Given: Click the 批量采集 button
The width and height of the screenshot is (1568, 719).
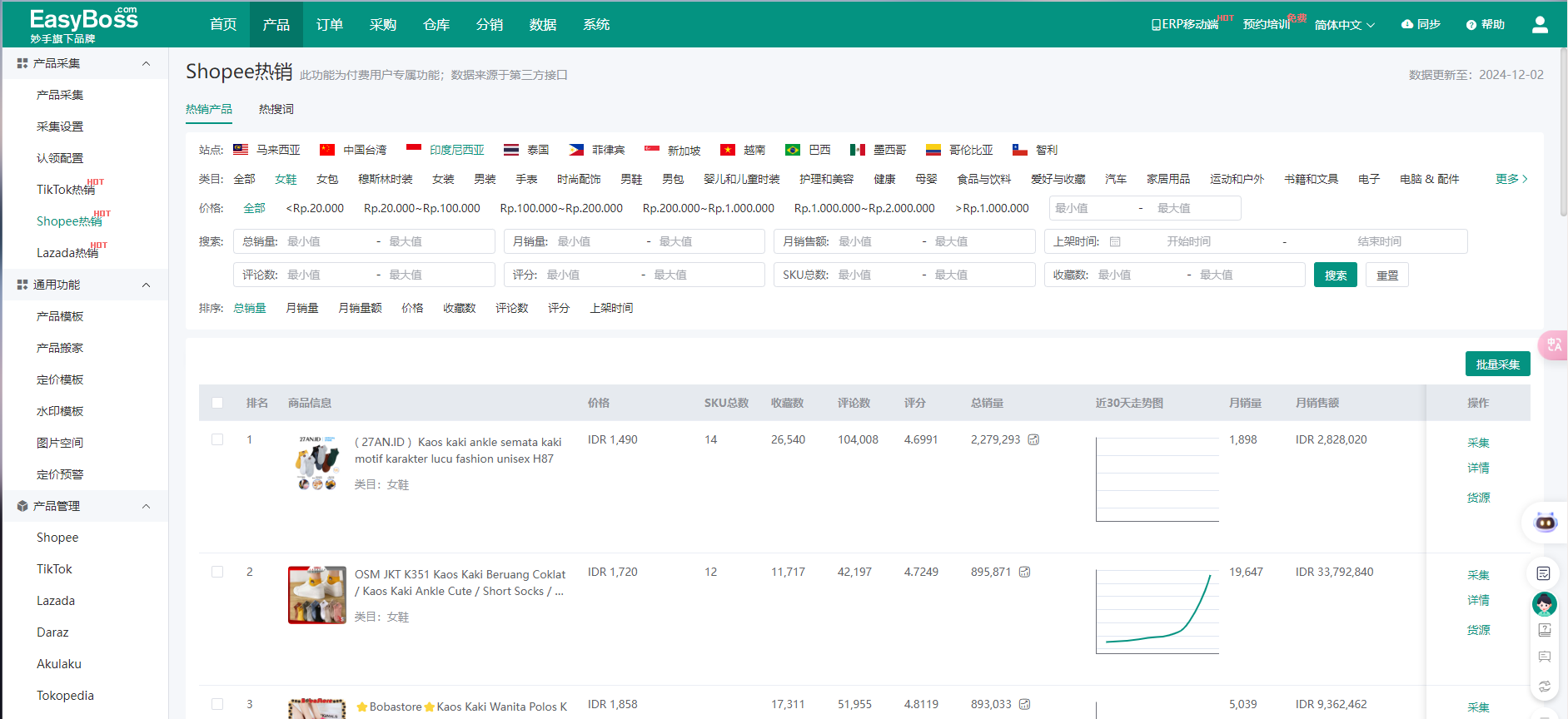Looking at the screenshot, I should click(x=1498, y=364).
